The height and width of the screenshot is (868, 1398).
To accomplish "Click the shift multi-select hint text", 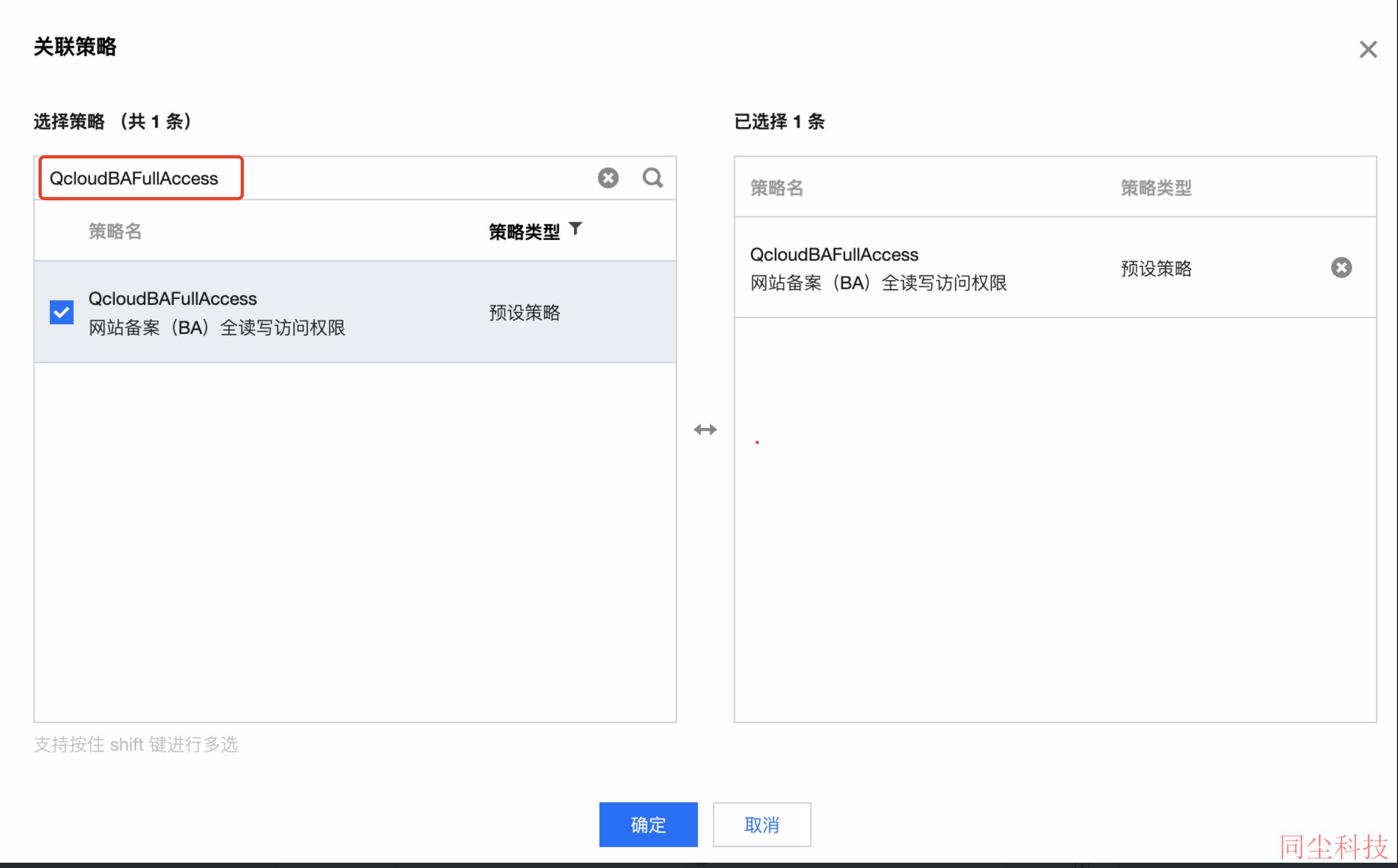I will click(136, 744).
